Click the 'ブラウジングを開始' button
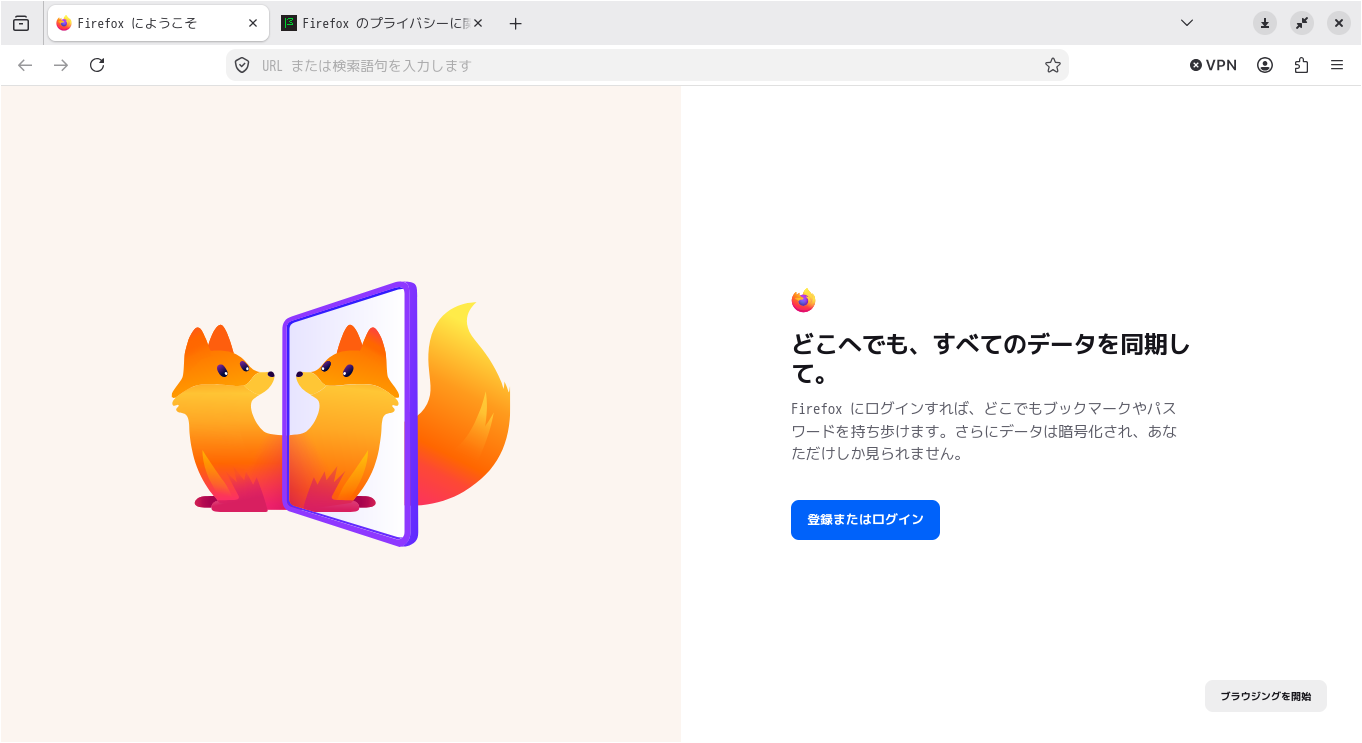 1266,696
